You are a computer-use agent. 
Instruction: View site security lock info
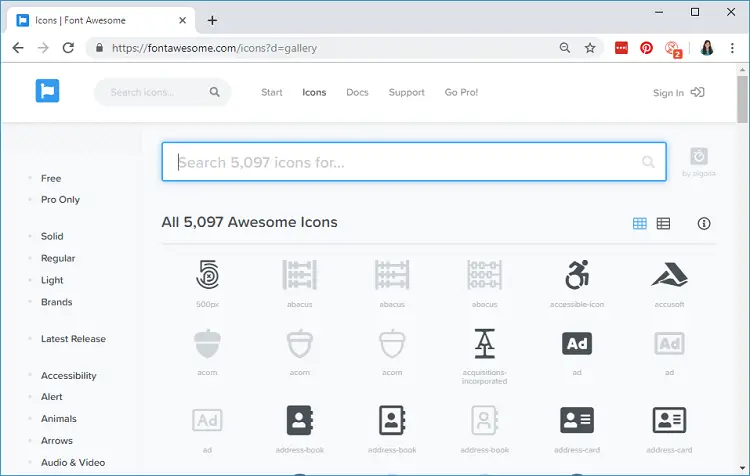point(99,48)
